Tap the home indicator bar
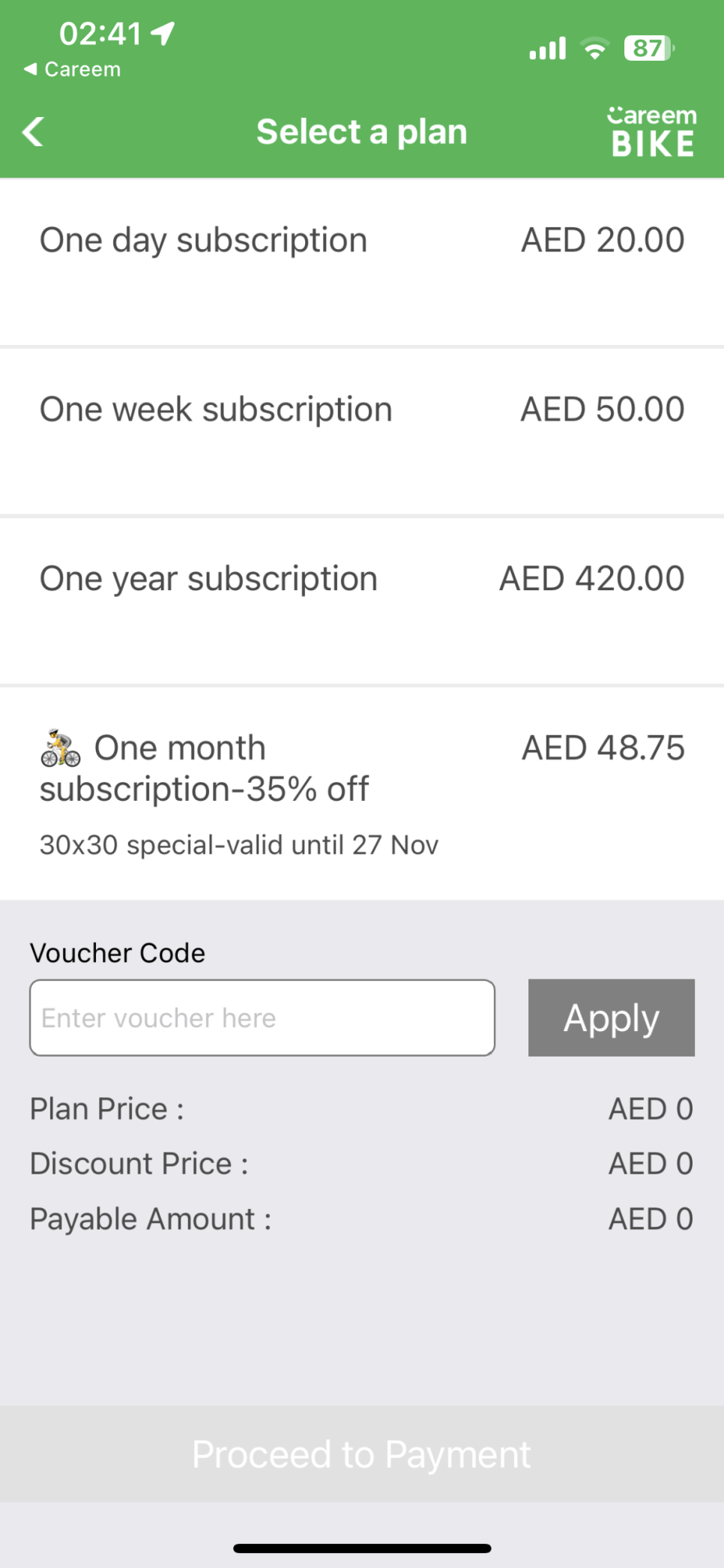 [362, 1548]
